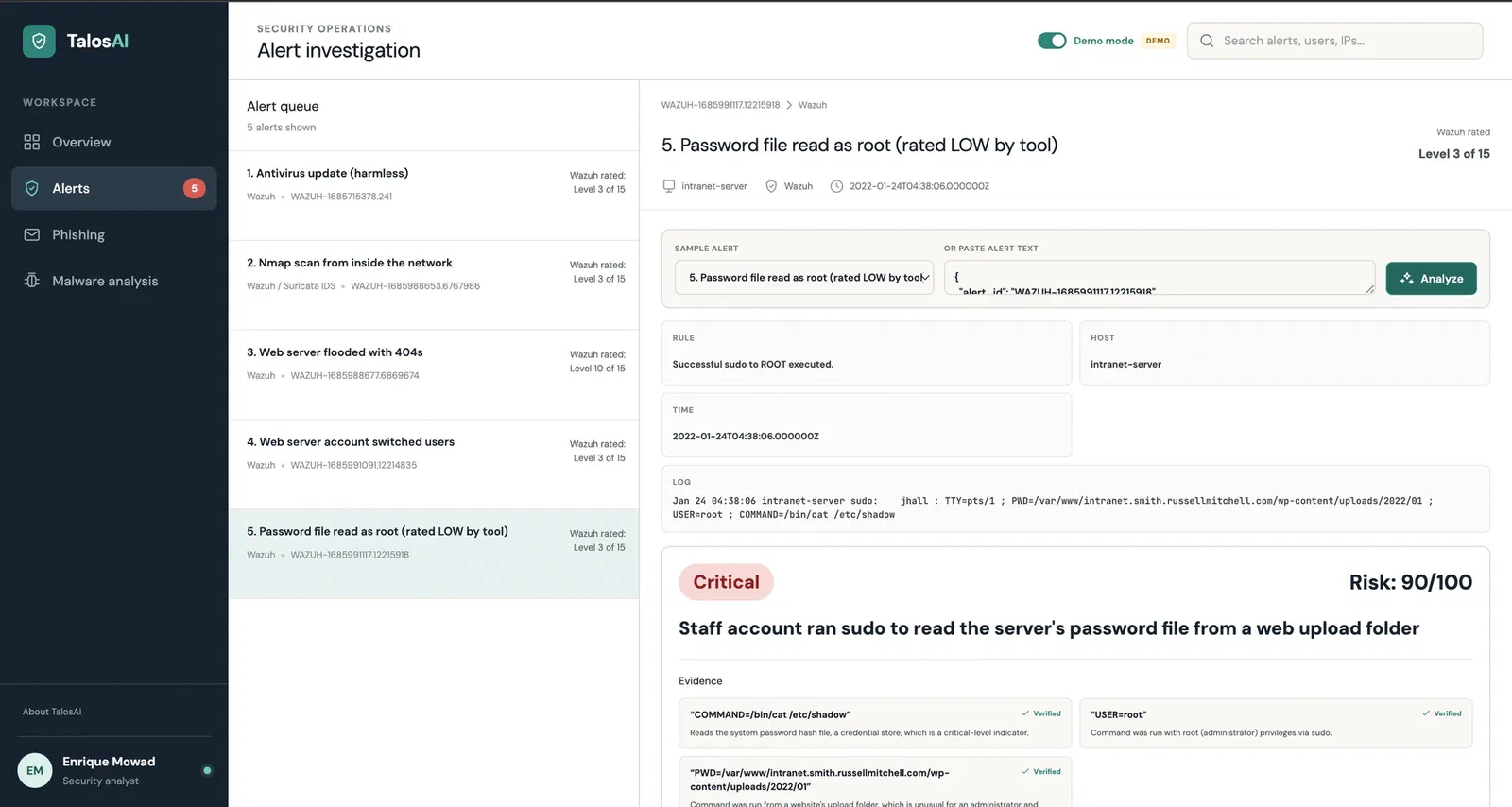
Task: Click the COMMAND=/bin/cat /etc/shadow evidence card
Action: tap(875, 724)
